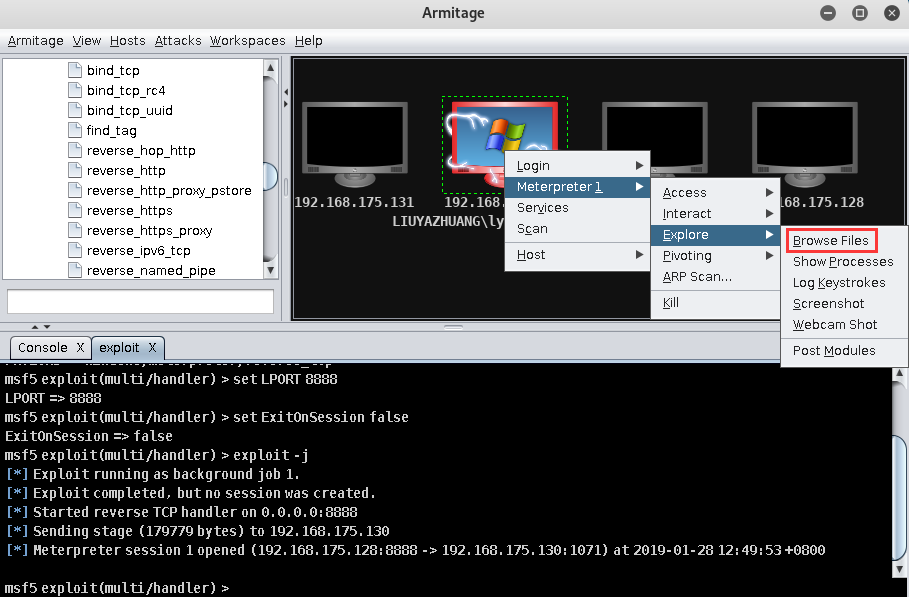Click Post Modules in the Explore submenu
The height and width of the screenshot is (597, 909).
pos(843,351)
